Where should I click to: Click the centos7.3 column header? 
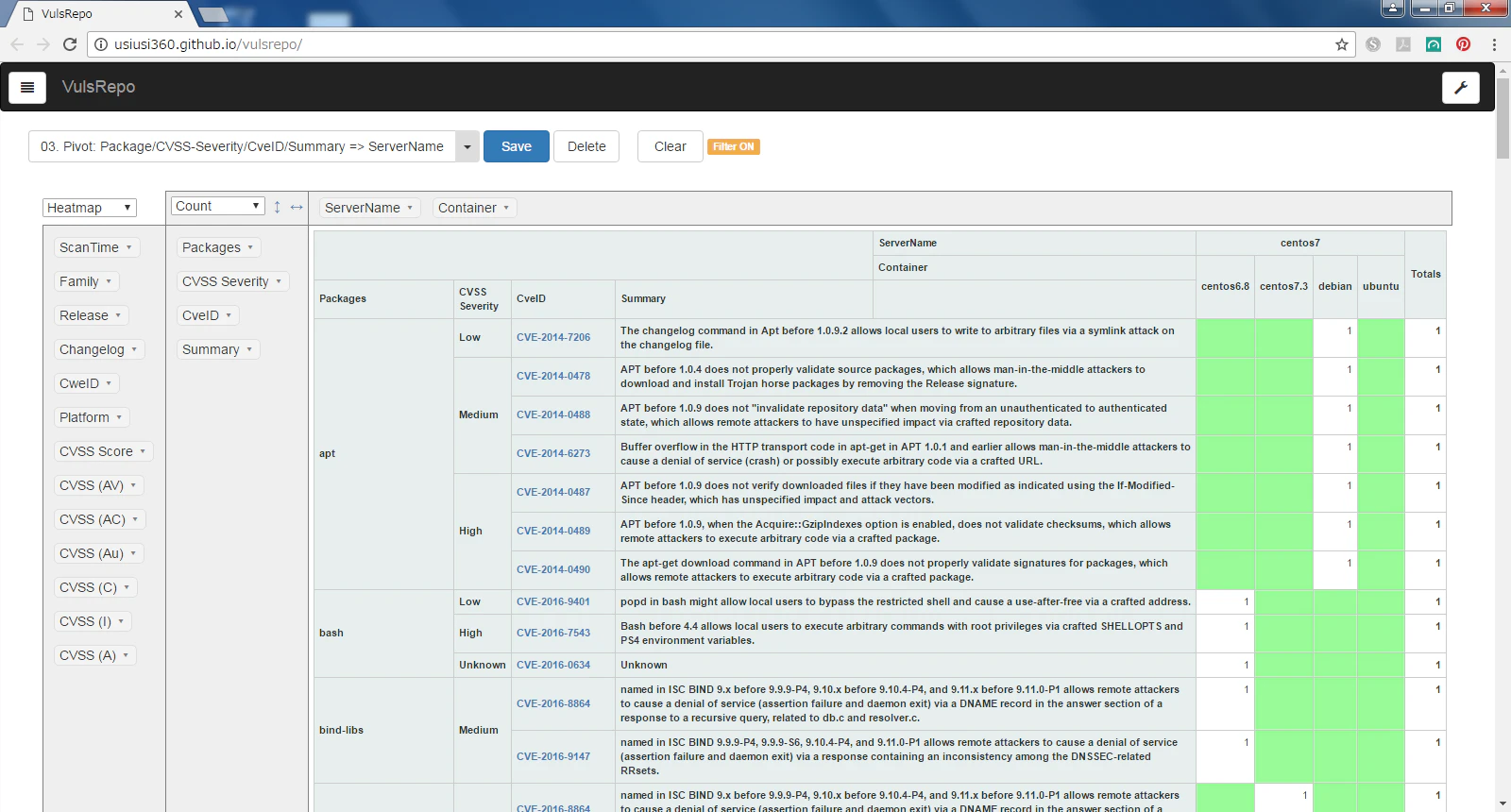(x=1283, y=286)
